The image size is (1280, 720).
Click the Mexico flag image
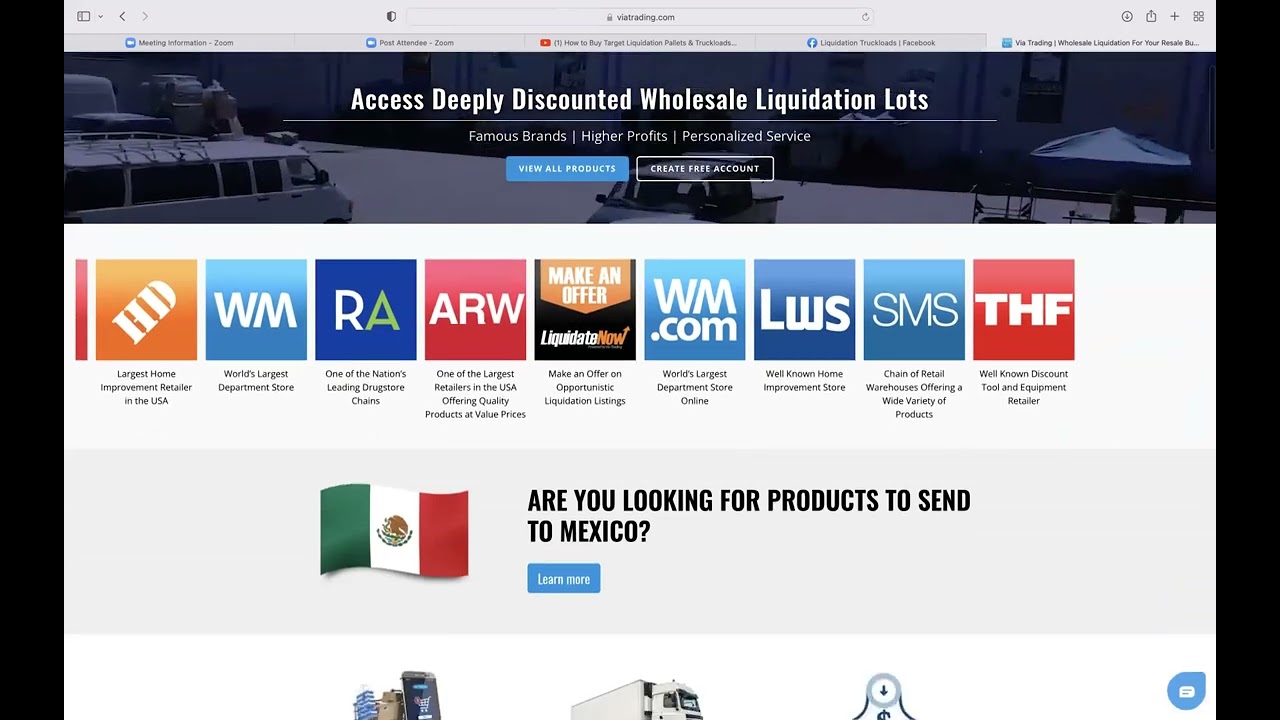pyautogui.click(x=394, y=531)
